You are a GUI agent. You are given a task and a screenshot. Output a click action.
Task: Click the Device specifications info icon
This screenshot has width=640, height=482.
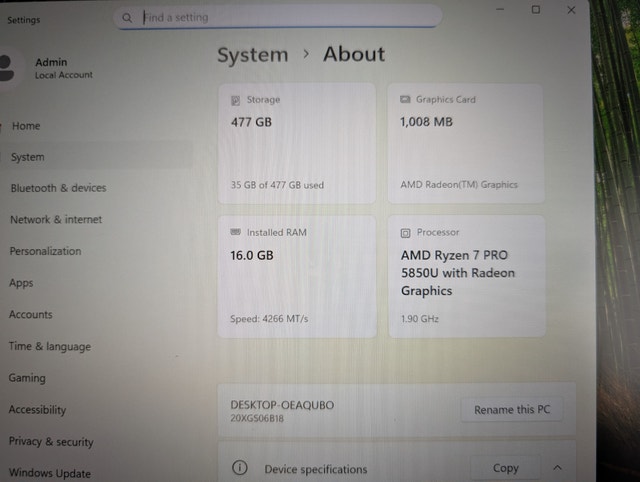[240, 468]
